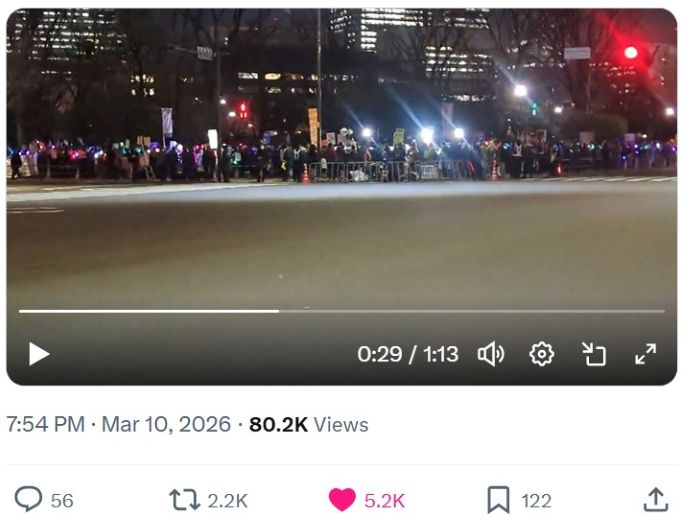Screen dimensions: 686x521
Task: Click the 2.2K reposts count
Action: coord(228,500)
